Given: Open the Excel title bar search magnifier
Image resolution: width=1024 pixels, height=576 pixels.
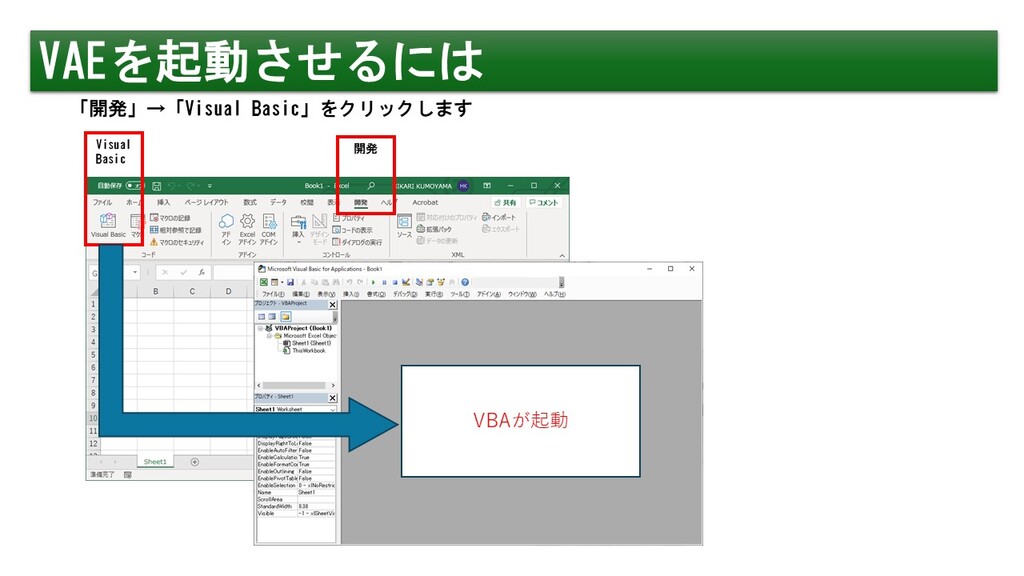Looking at the screenshot, I should click(371, 186).
